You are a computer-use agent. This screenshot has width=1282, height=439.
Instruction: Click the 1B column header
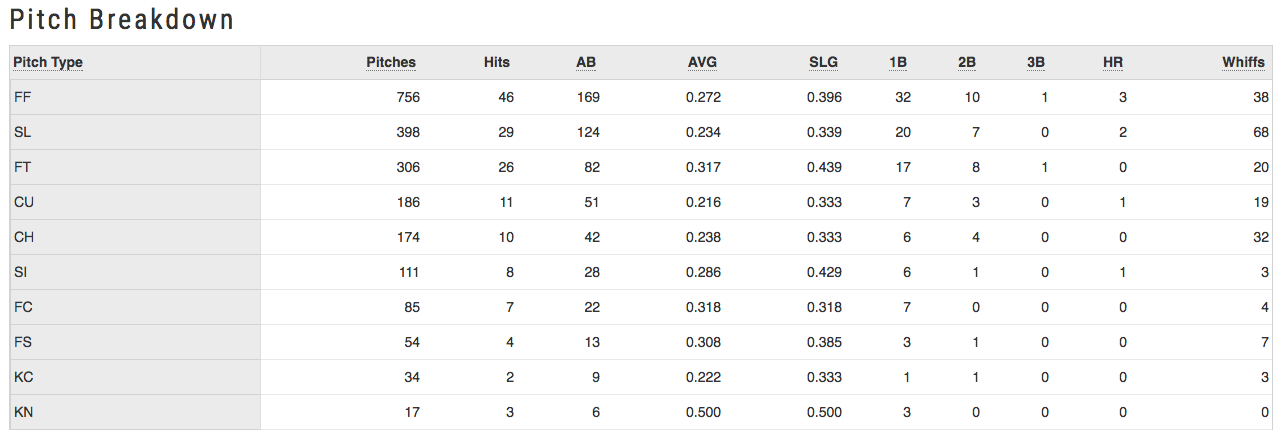(x=898, y=62)
